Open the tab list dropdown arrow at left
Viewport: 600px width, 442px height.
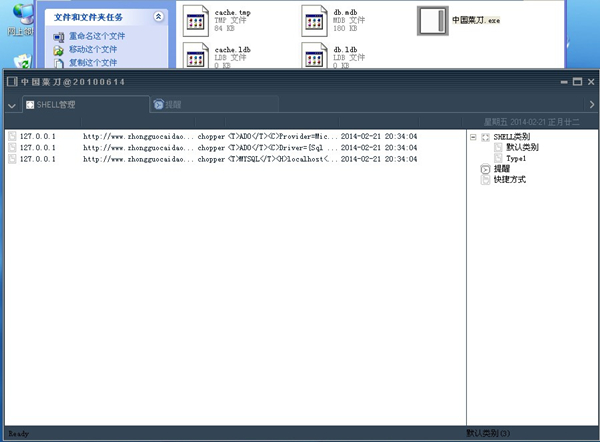[11, 105]
